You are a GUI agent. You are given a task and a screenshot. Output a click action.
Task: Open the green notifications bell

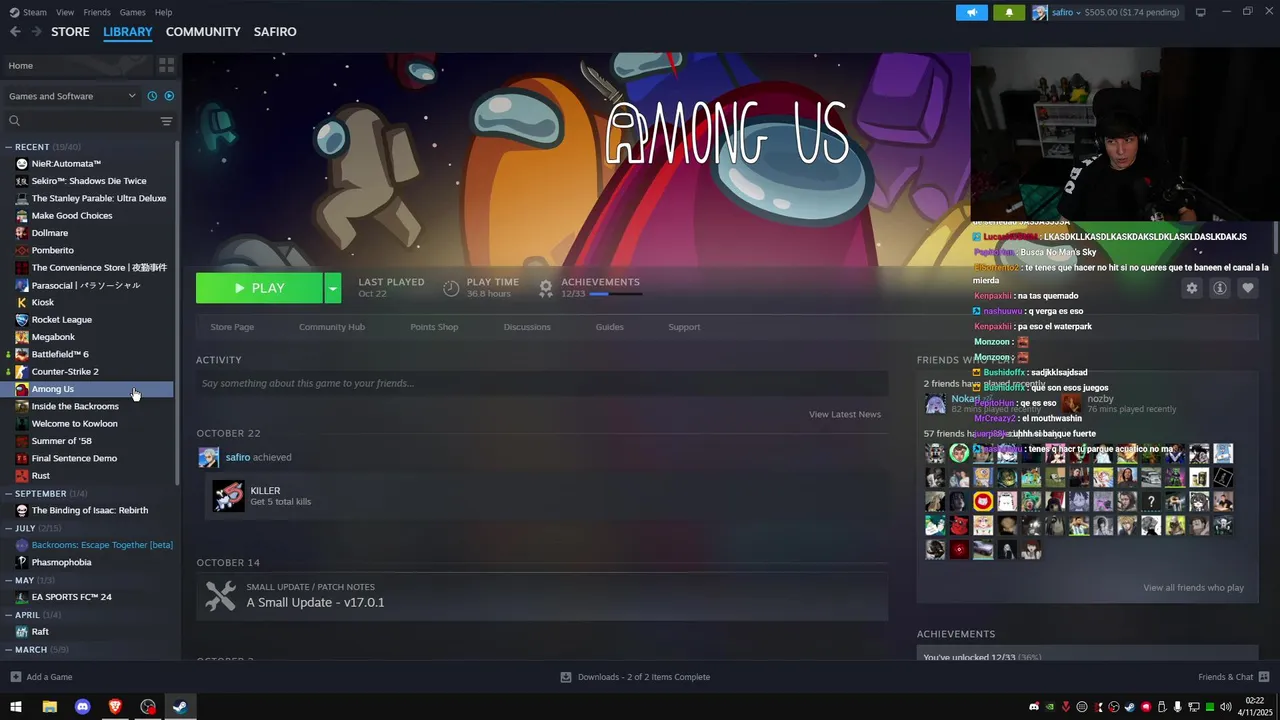click(1009, 12)
